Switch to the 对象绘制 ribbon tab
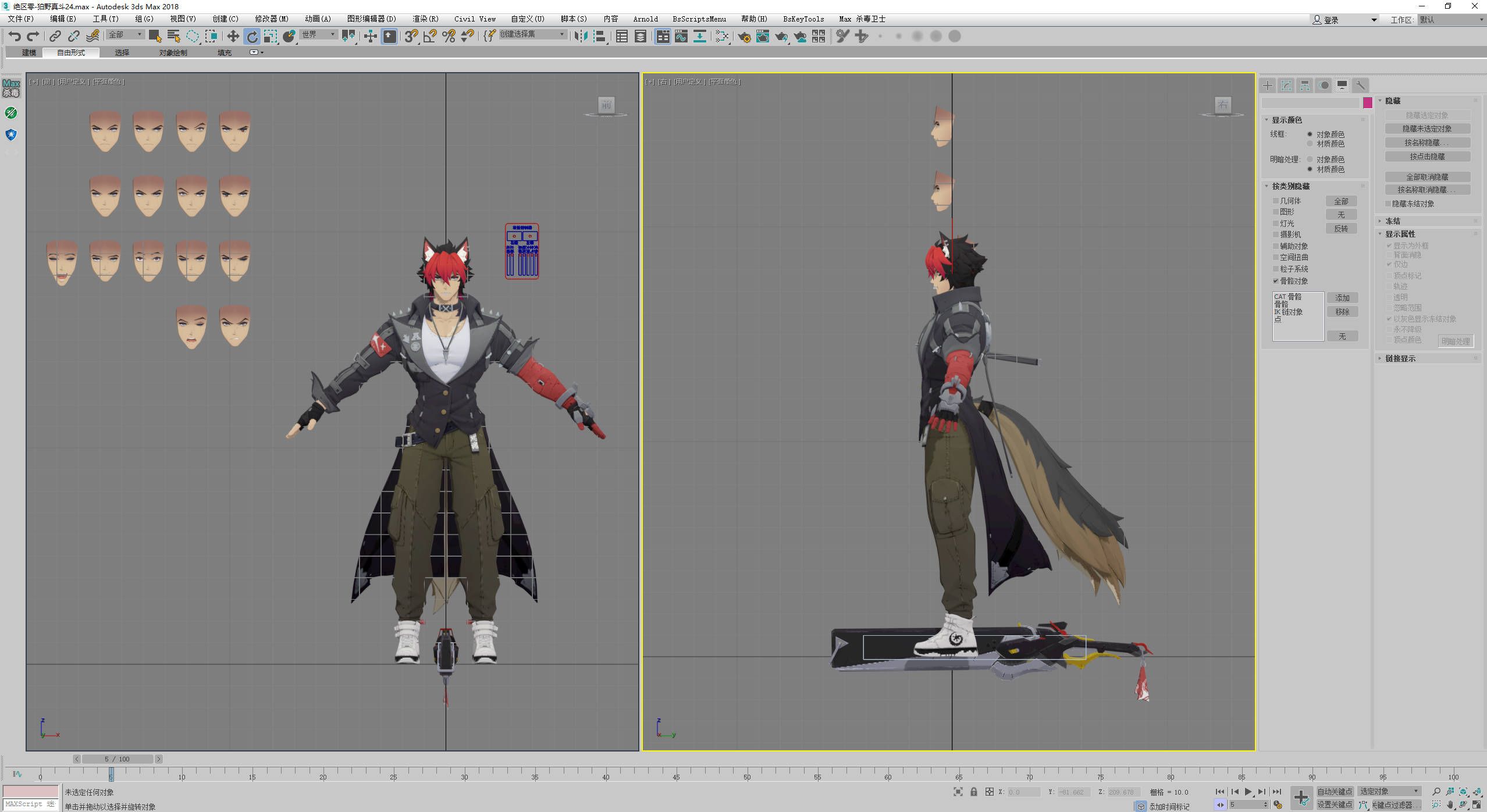The image size is (1487, 812). tap(173, 52)
